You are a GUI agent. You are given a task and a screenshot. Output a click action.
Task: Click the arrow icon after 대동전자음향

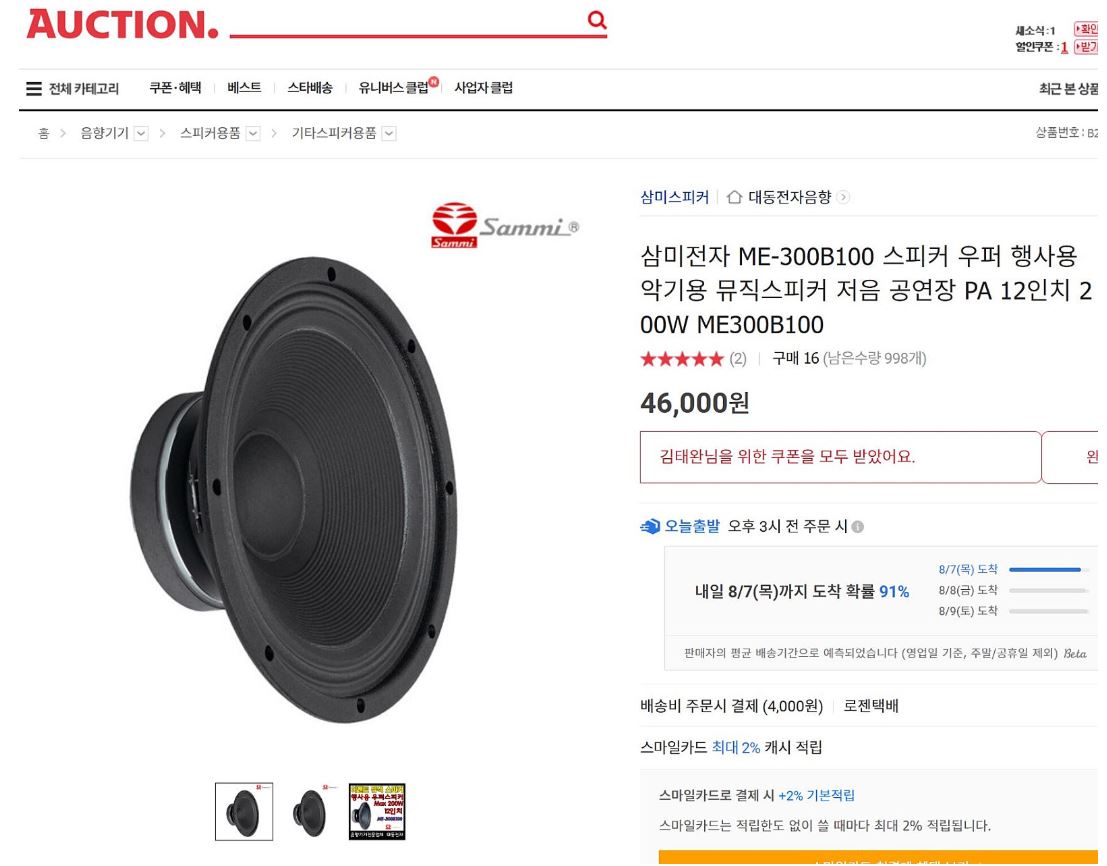coord(845,198)
